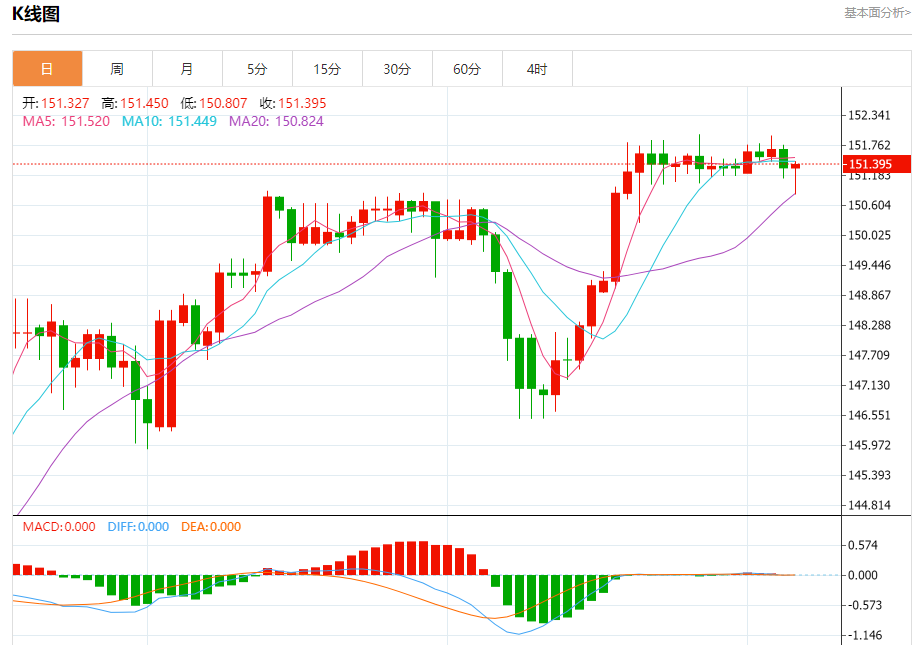Click the MA5: 151.520 indicator label
The width and height of the screenshot is (917, 645).
pos(66,122)
